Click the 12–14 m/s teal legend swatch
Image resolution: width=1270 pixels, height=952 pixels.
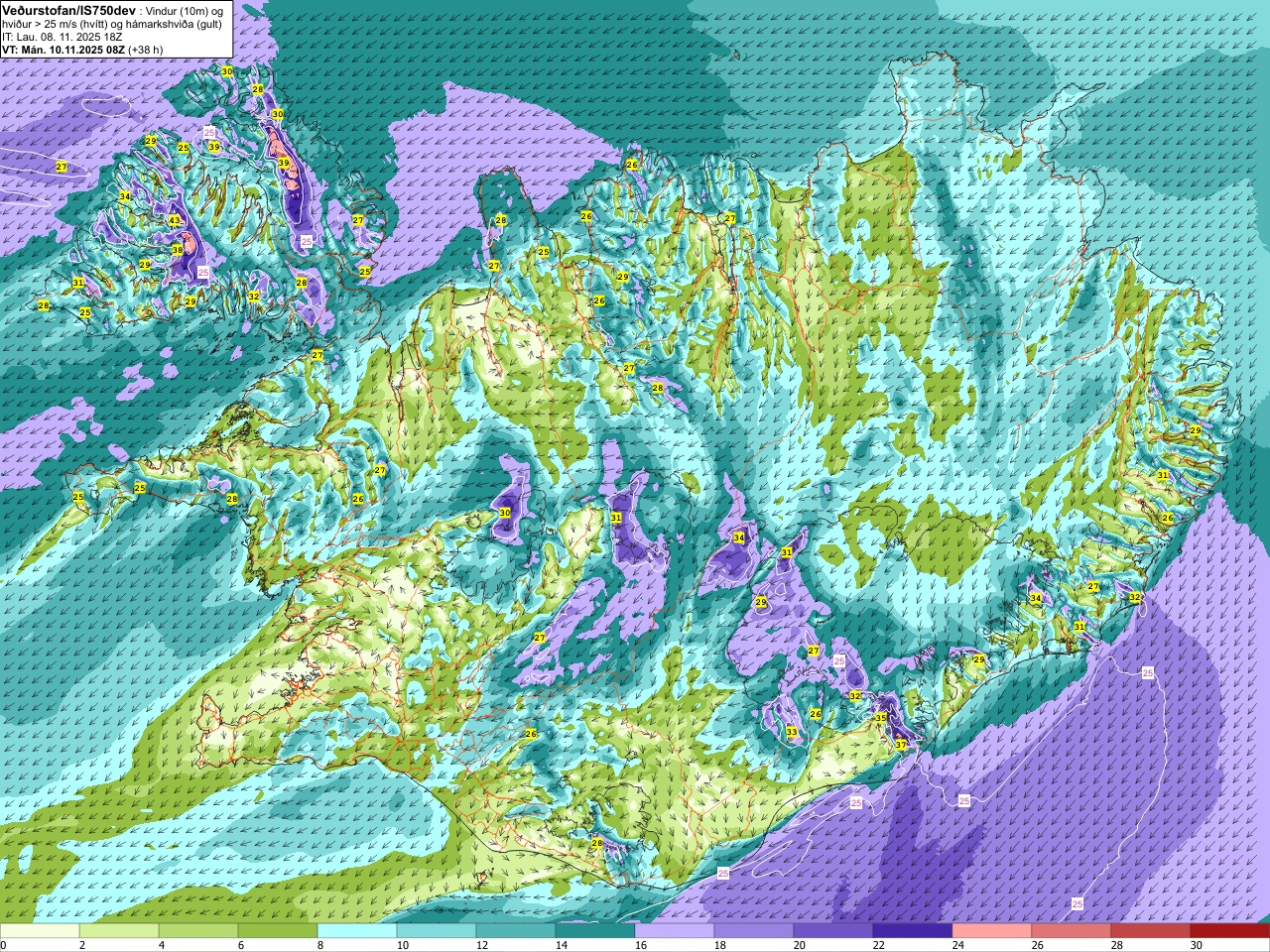(516, 931)
